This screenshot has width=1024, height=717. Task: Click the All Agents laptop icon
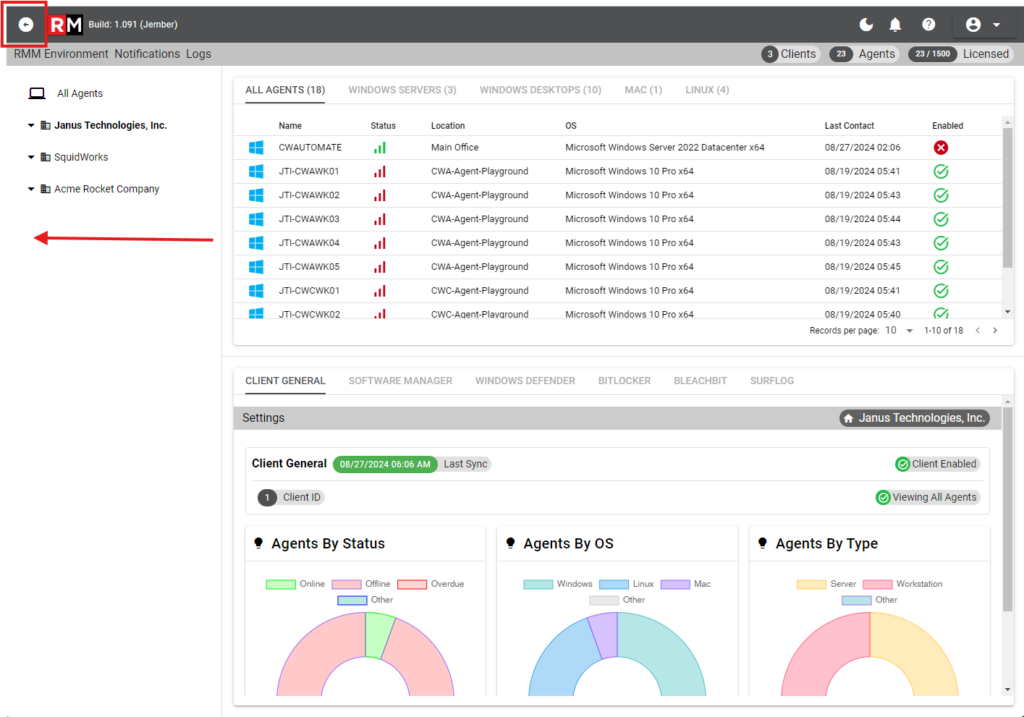pyautogui.click(x=37, y=94)
